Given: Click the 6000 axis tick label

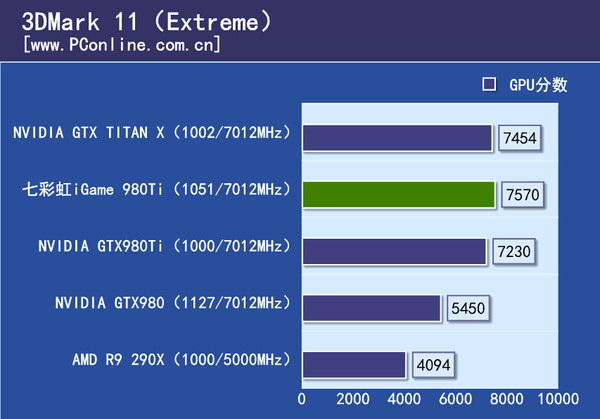Looking at the screenshot, I should tap(455, 399).
